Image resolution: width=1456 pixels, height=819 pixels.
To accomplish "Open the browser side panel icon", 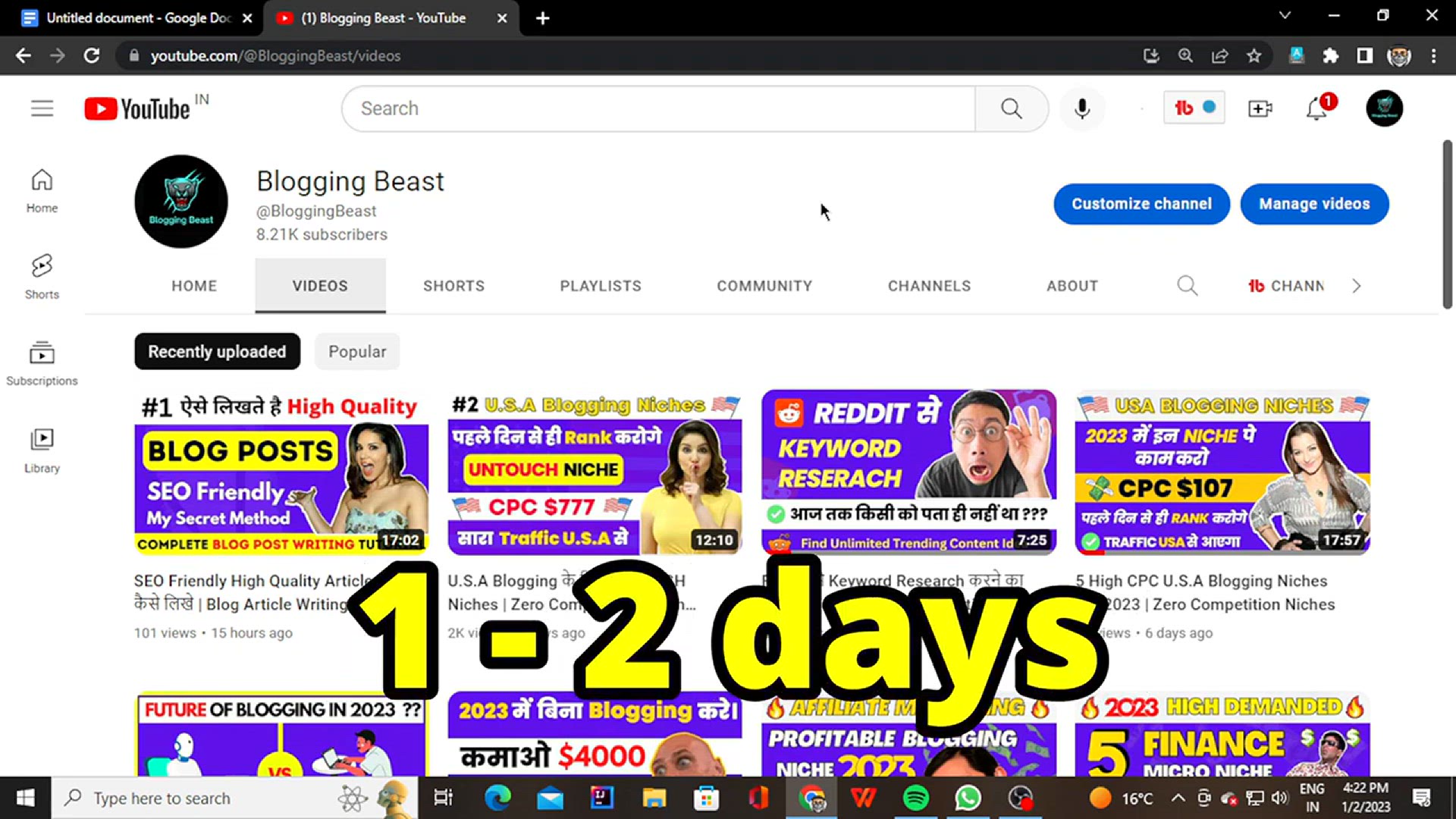I will (x=1365, y=55).
